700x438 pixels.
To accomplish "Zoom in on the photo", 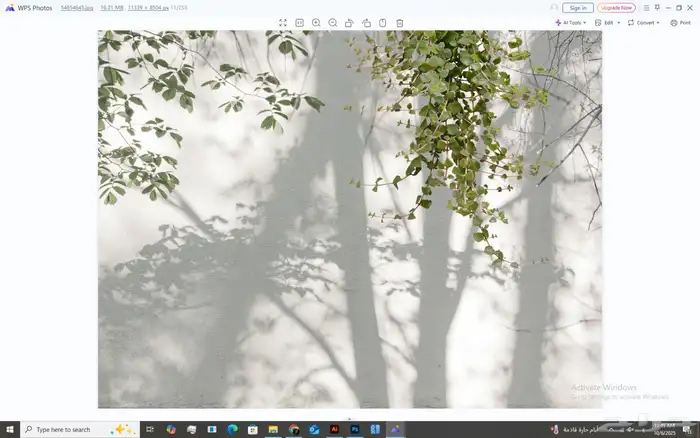I will [316, 22].
